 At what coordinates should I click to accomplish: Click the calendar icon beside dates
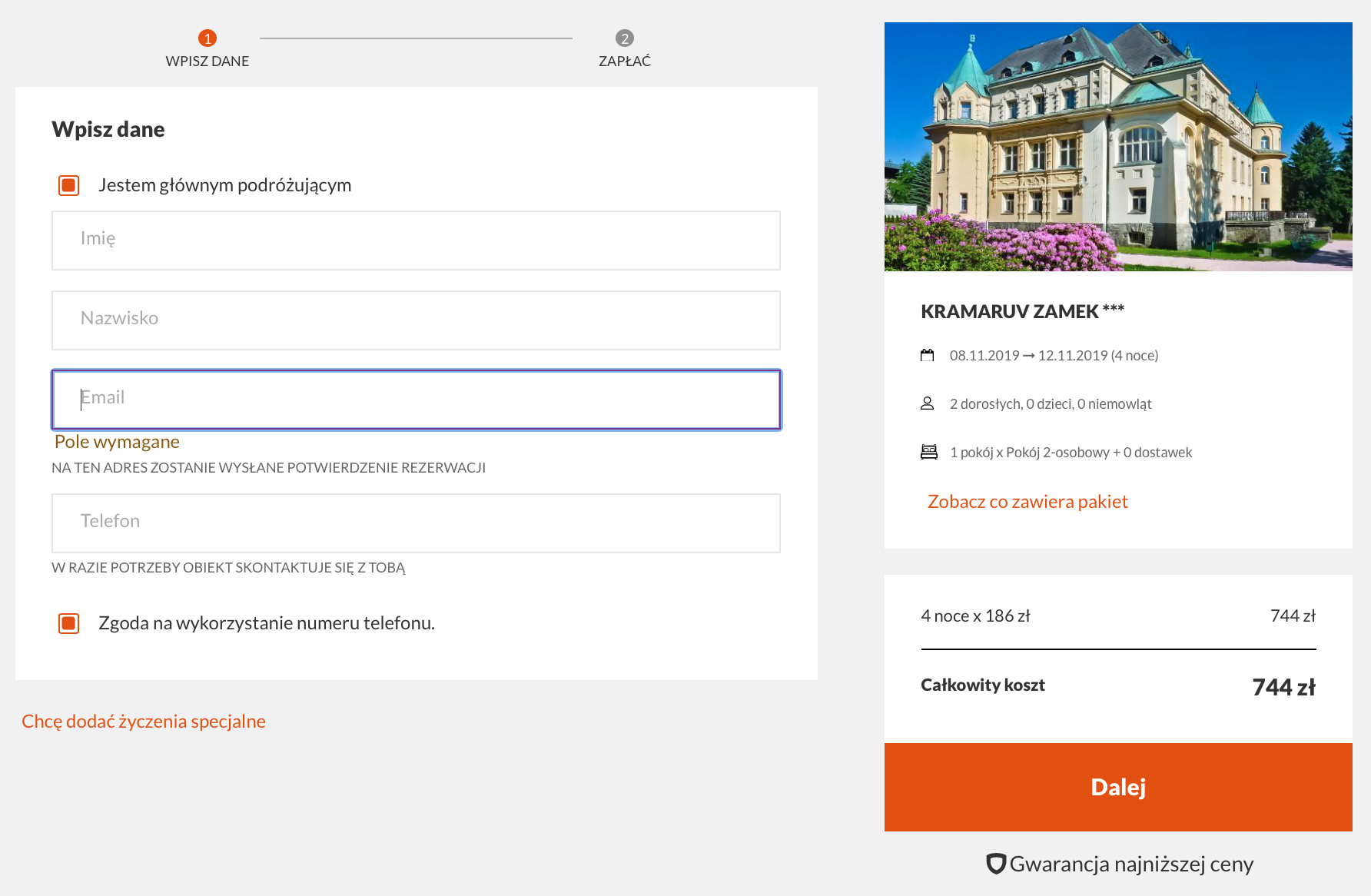pyautogui.click(x=928, y=355)
